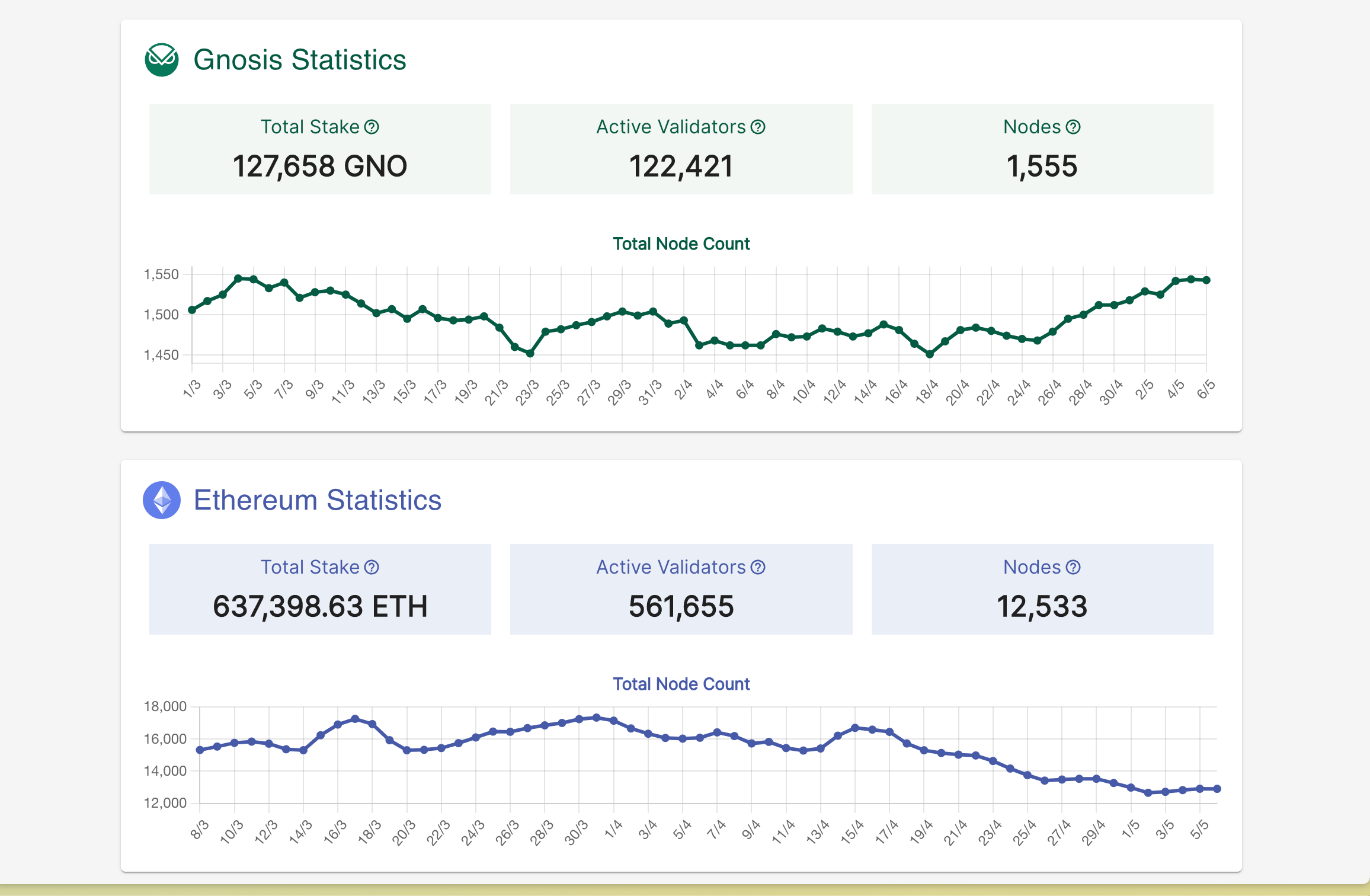This screenshot has width=1370, height=896.
Task: Click the Ethereum Total Node Count chart title
Action: tap(681, 684)
